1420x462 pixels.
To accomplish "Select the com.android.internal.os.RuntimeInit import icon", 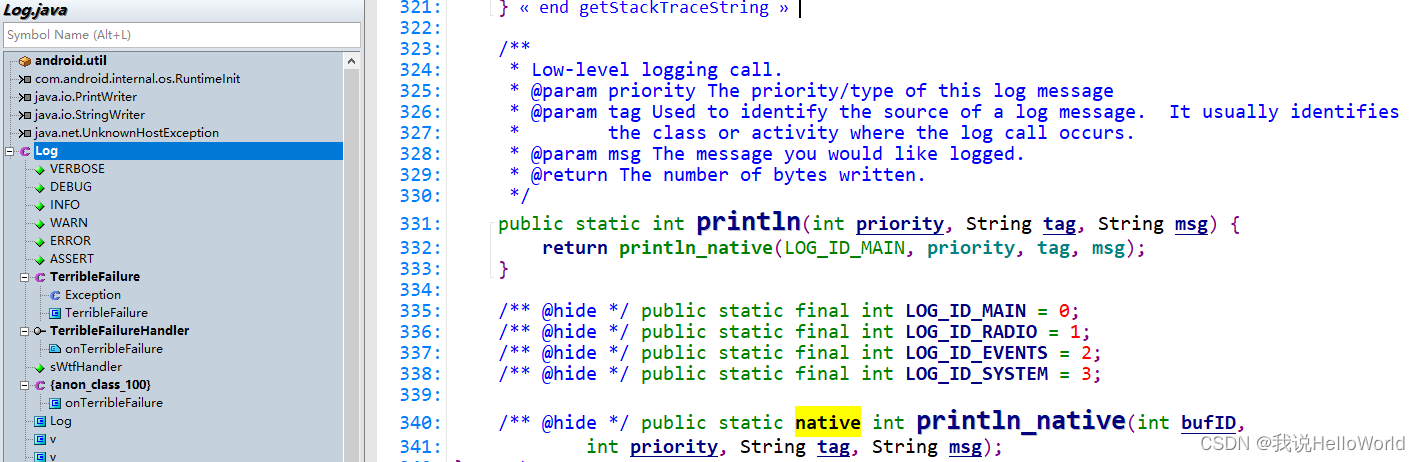I will [x=25, y=79].
